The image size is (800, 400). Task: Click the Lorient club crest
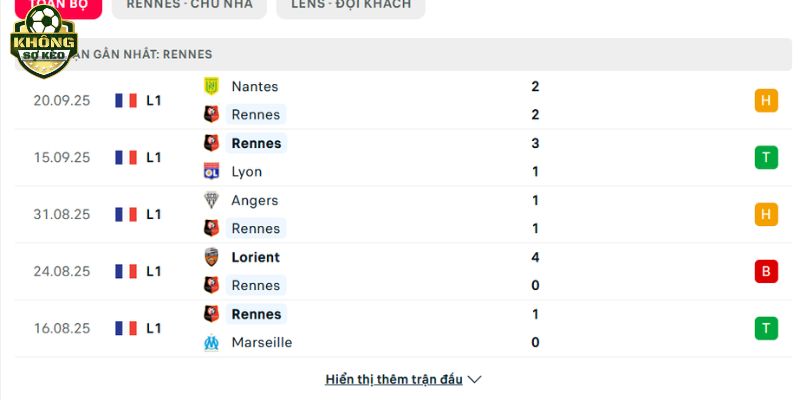click(x=211, y=257)
